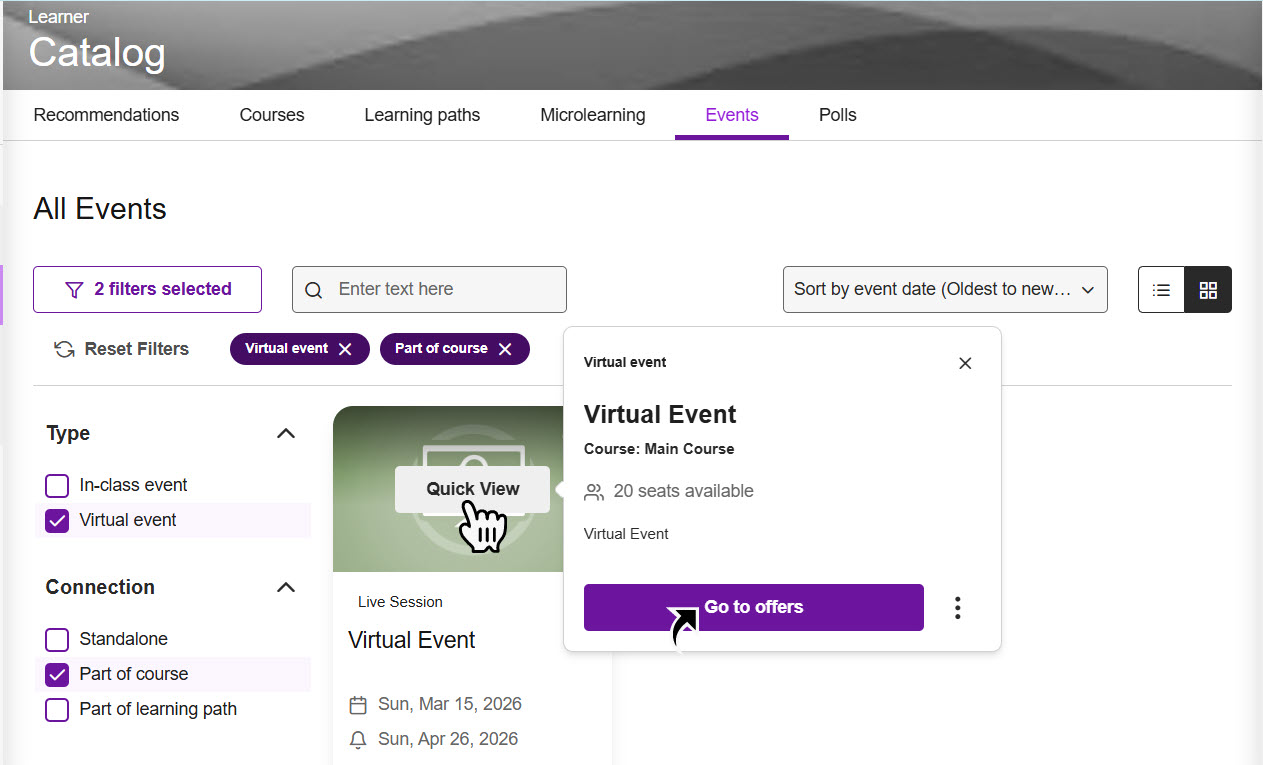Check the In-class event filter
Screen dimensions: 1263x765
point(57,485)
